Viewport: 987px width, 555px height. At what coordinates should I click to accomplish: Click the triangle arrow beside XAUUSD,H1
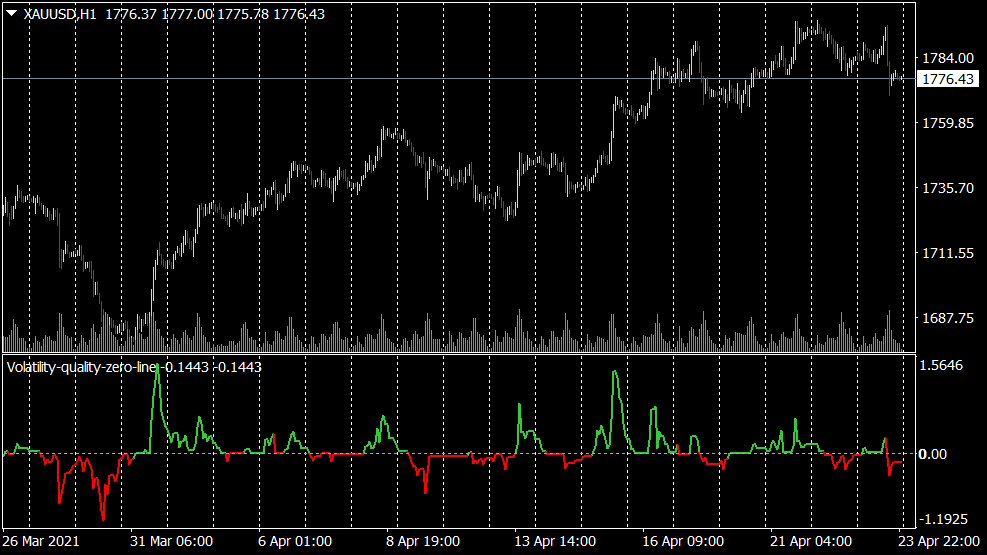point(11,14)
